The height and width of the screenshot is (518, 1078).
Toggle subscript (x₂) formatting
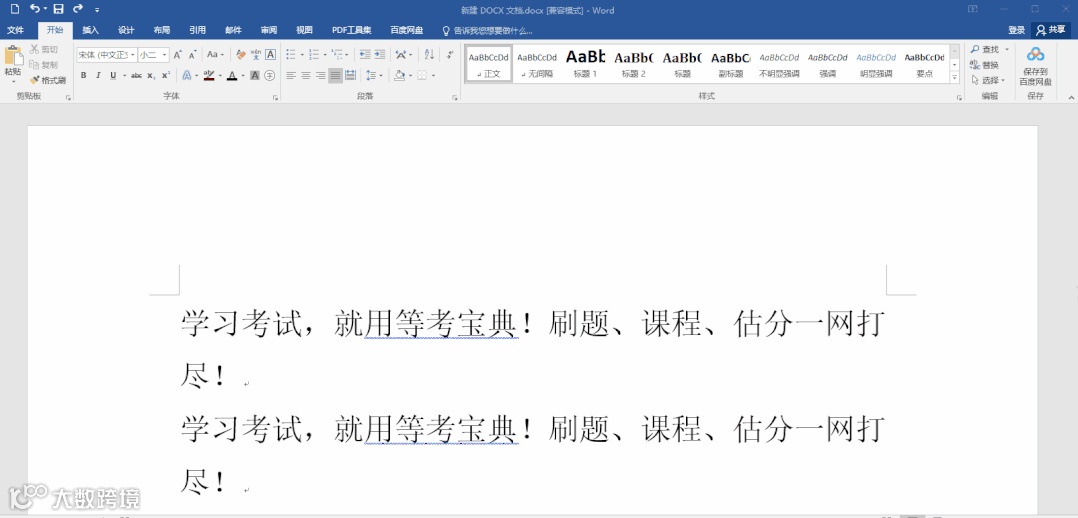point(151,75)
